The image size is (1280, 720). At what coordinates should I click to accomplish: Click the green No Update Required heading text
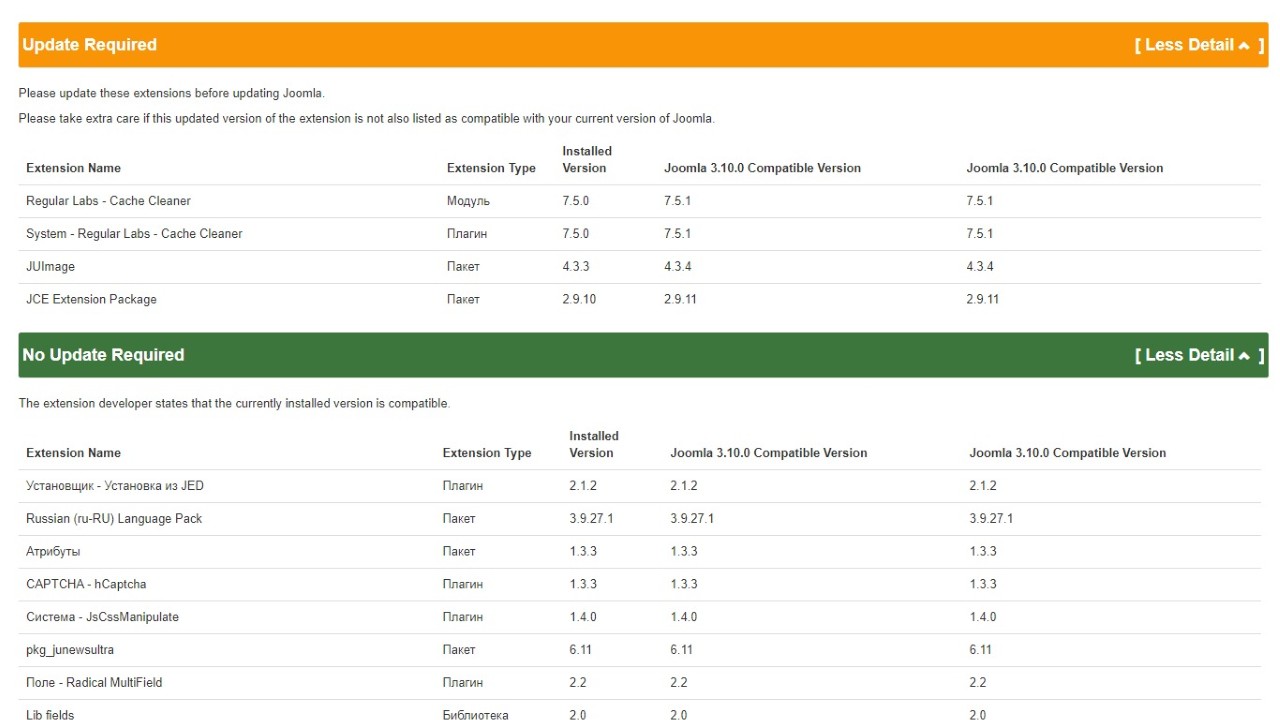[x=103, y=355]
